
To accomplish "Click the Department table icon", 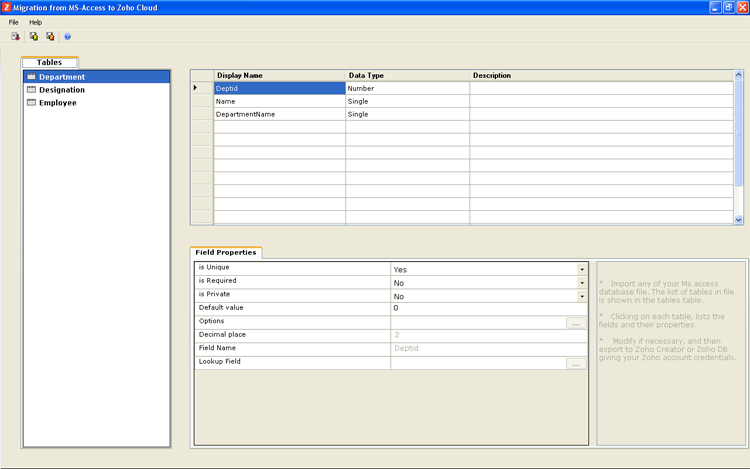I will 31,77.
